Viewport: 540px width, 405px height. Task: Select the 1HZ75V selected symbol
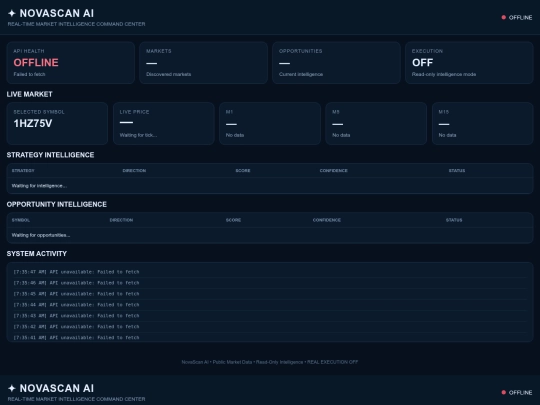[33, 123]
